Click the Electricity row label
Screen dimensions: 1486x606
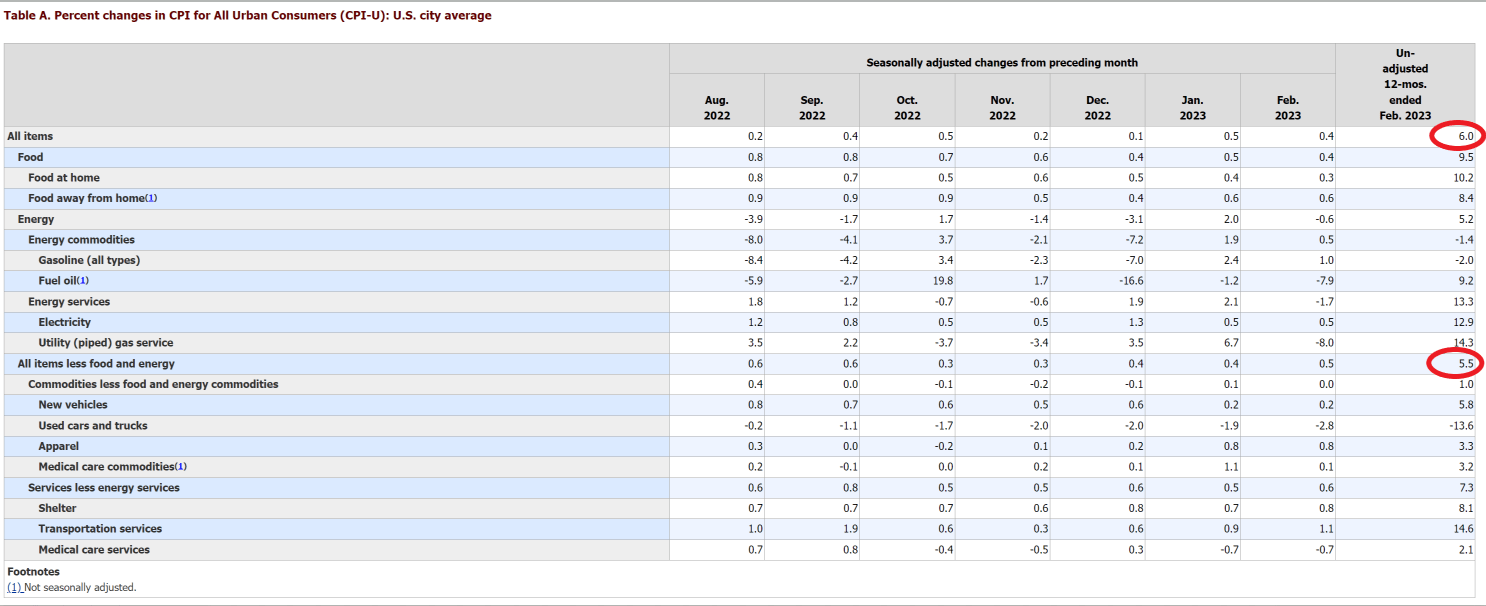pyautogui.click(x=64, y=322)
